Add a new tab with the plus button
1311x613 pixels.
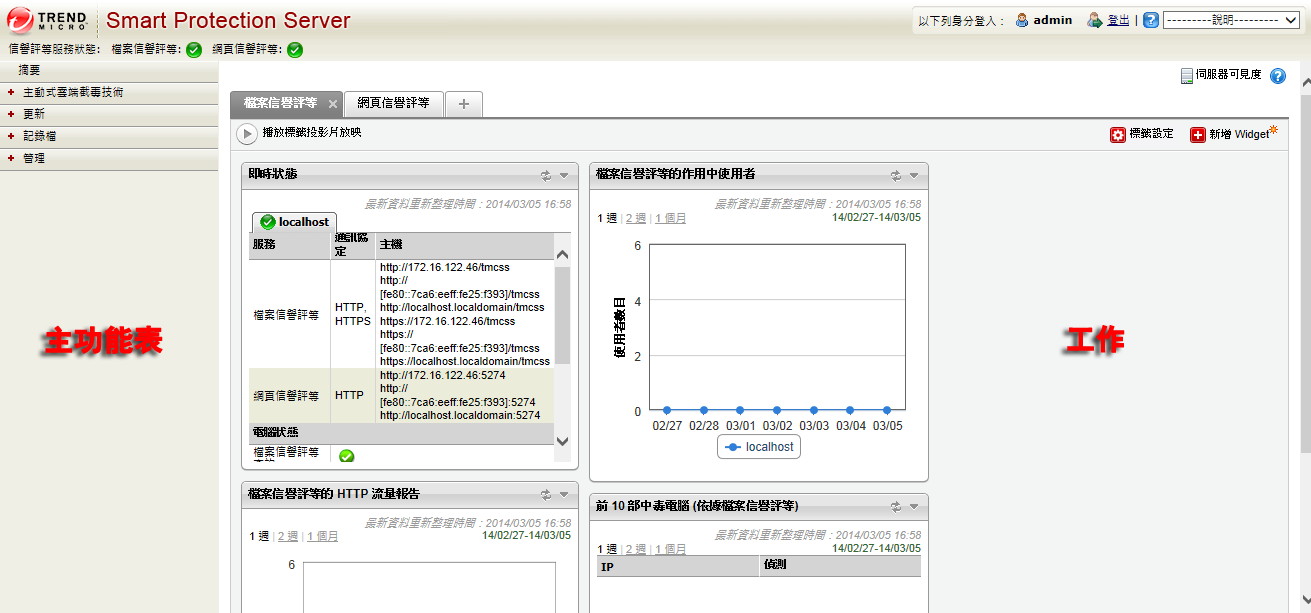tap(463, 104)
